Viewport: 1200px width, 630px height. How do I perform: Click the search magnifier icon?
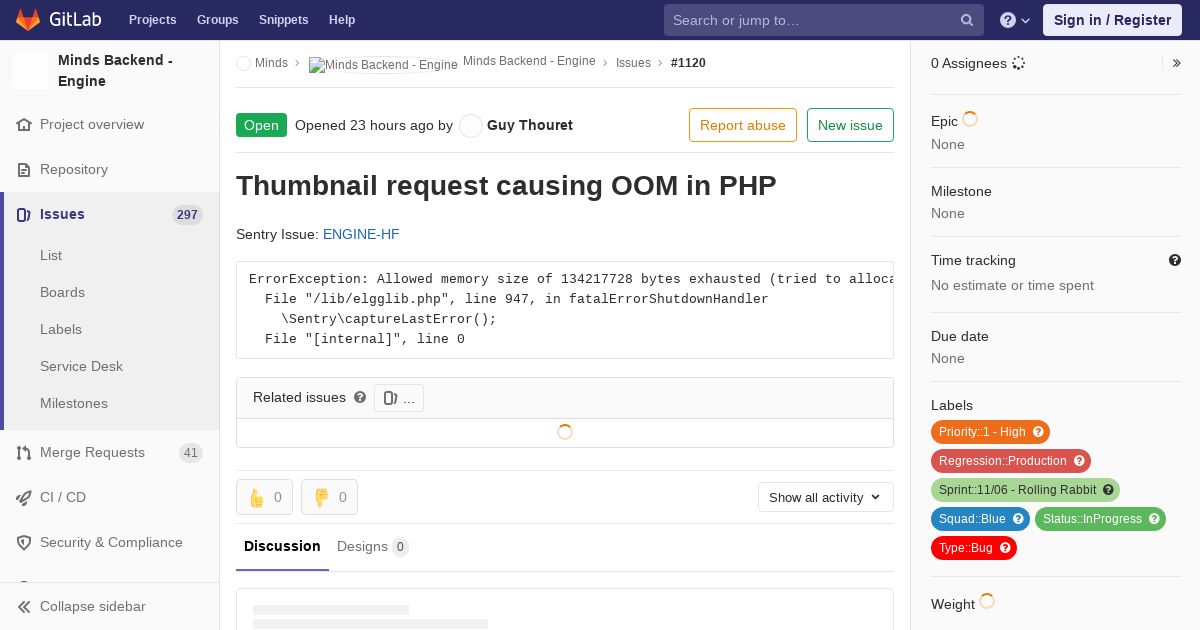[967, 20]
